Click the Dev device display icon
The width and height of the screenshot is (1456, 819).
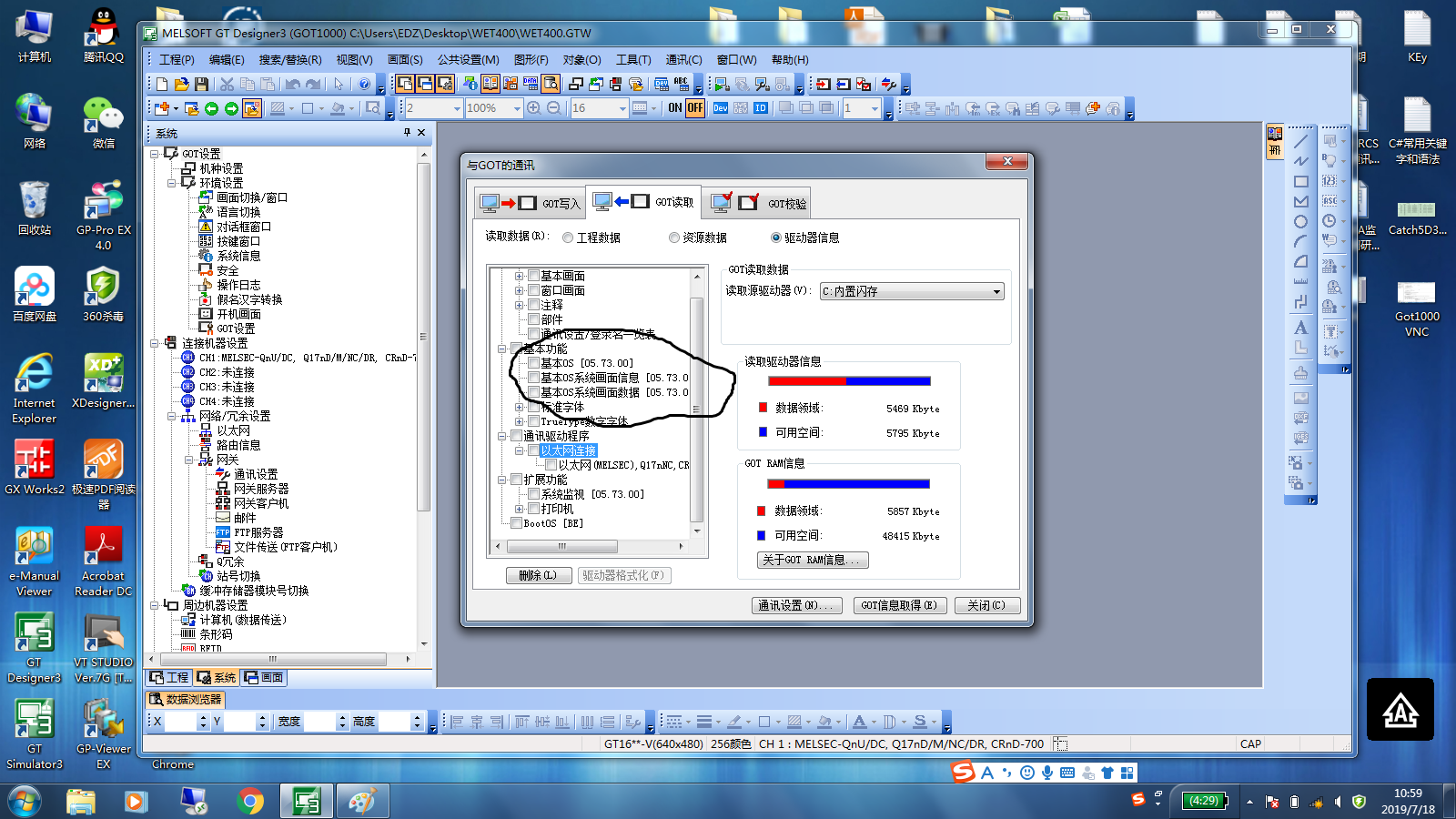[x=720, y=108]
